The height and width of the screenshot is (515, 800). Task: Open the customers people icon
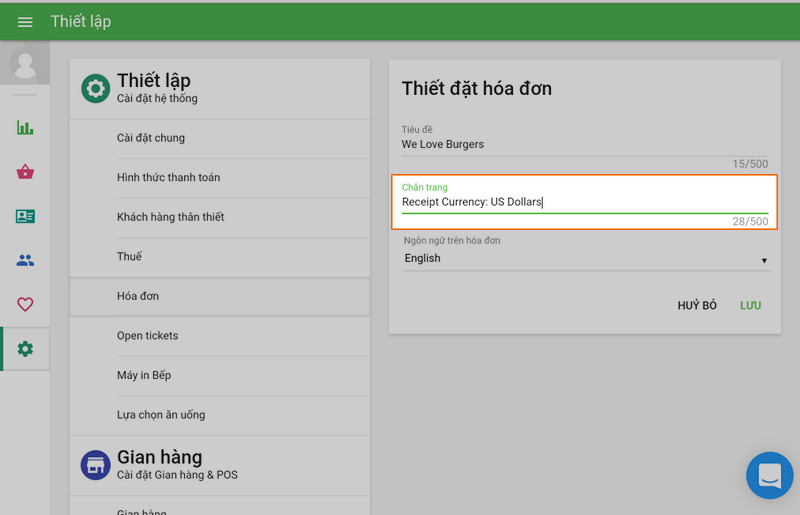click(25, 260)
